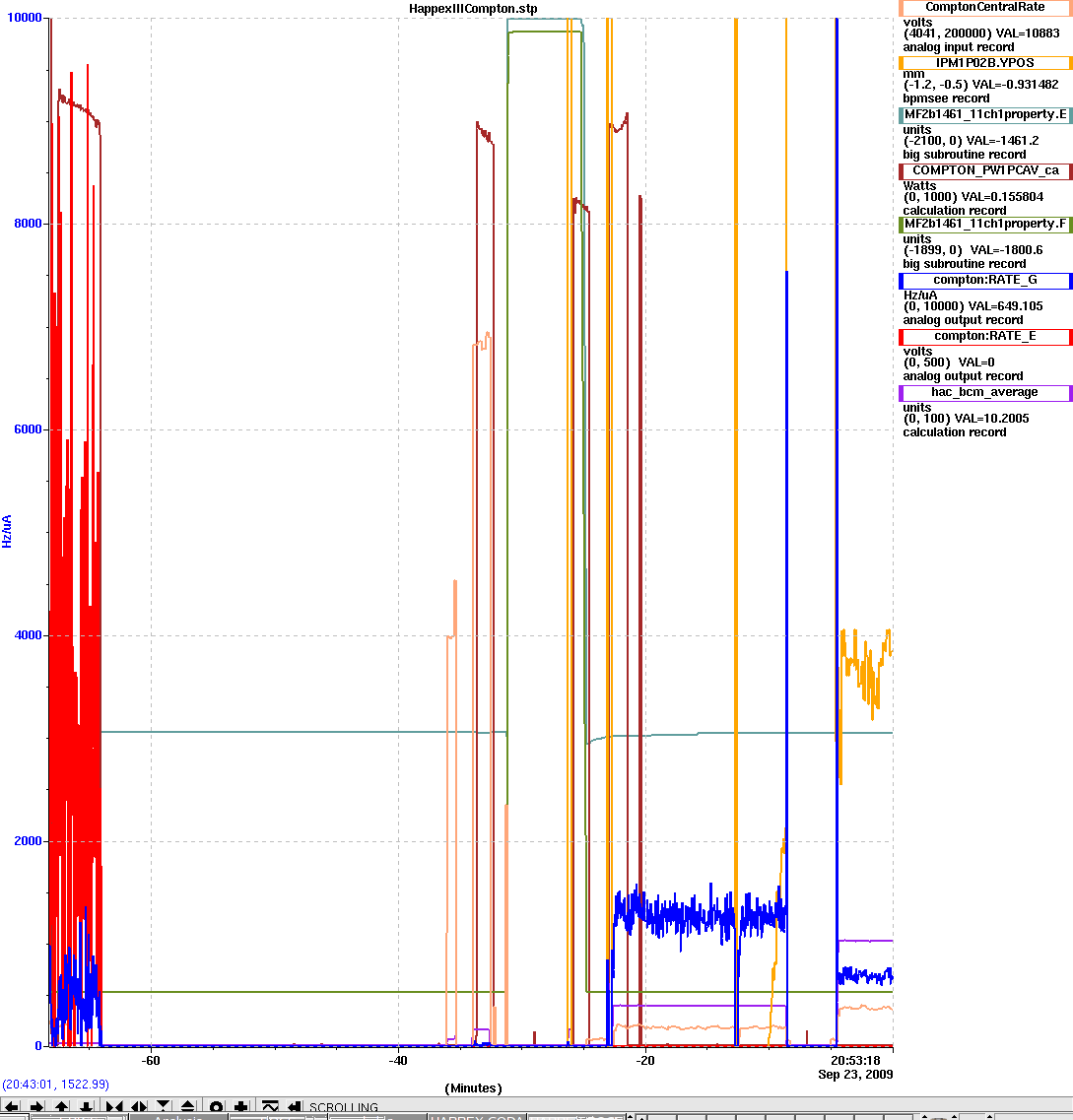Click the auto-scale circle icon in the toolbar
The image size is (1073, 1120).
tap(217, 1107)
